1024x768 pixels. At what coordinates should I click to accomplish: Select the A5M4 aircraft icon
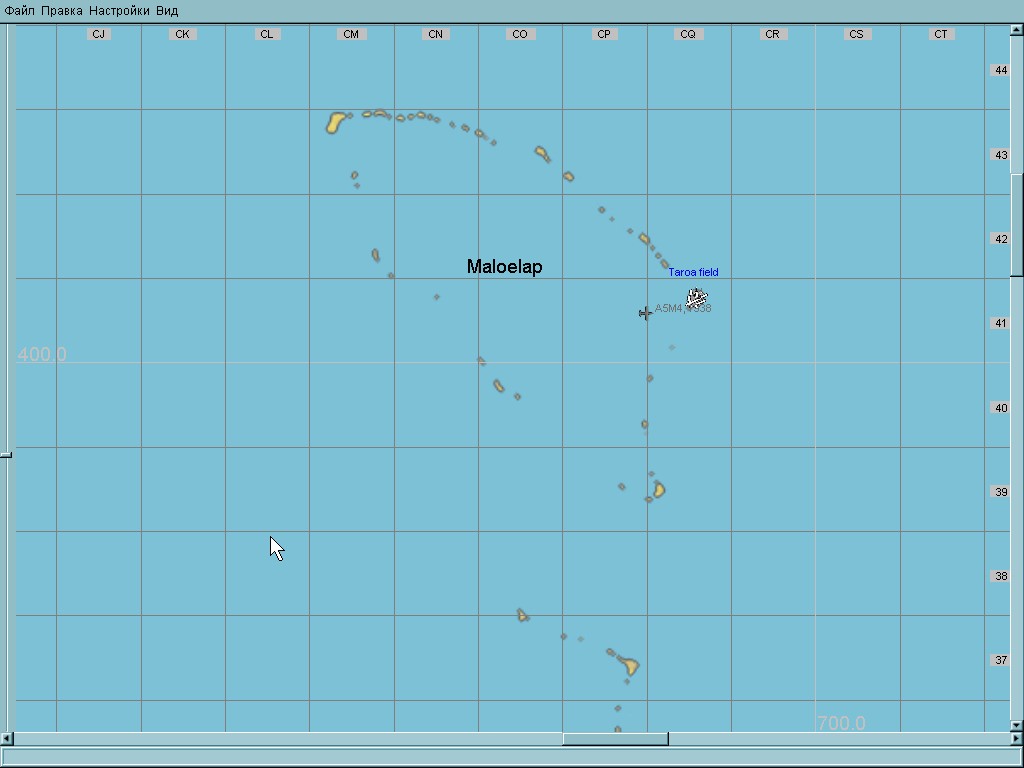645,313
